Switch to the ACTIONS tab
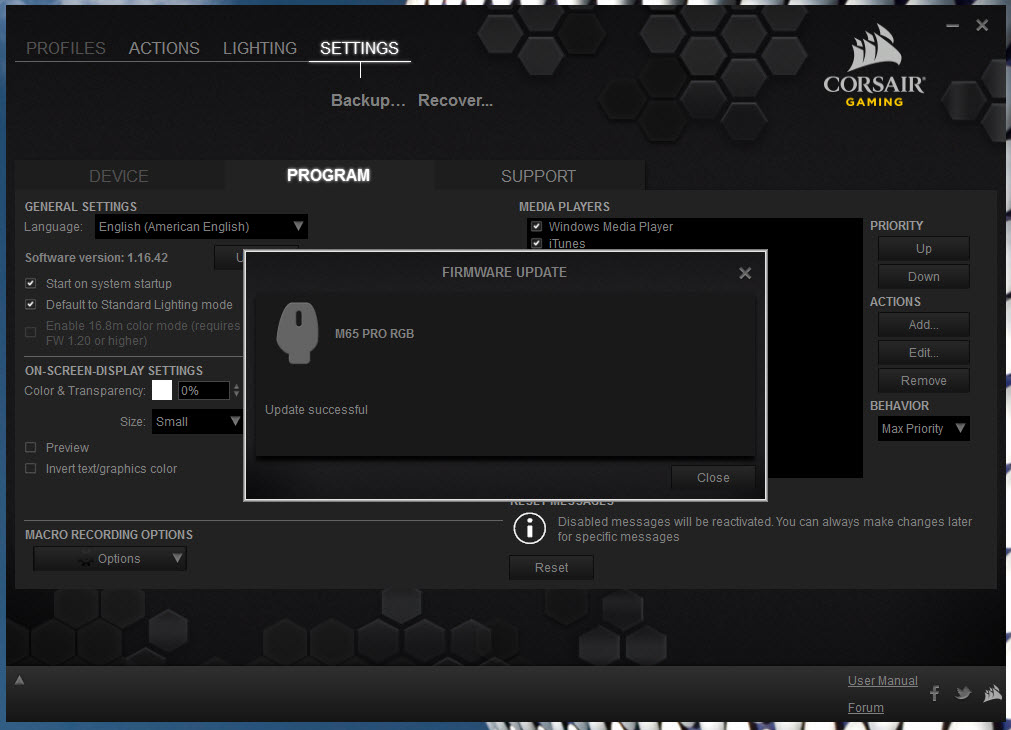Screen dimensions: 1011x730 (x=164, y=48)
